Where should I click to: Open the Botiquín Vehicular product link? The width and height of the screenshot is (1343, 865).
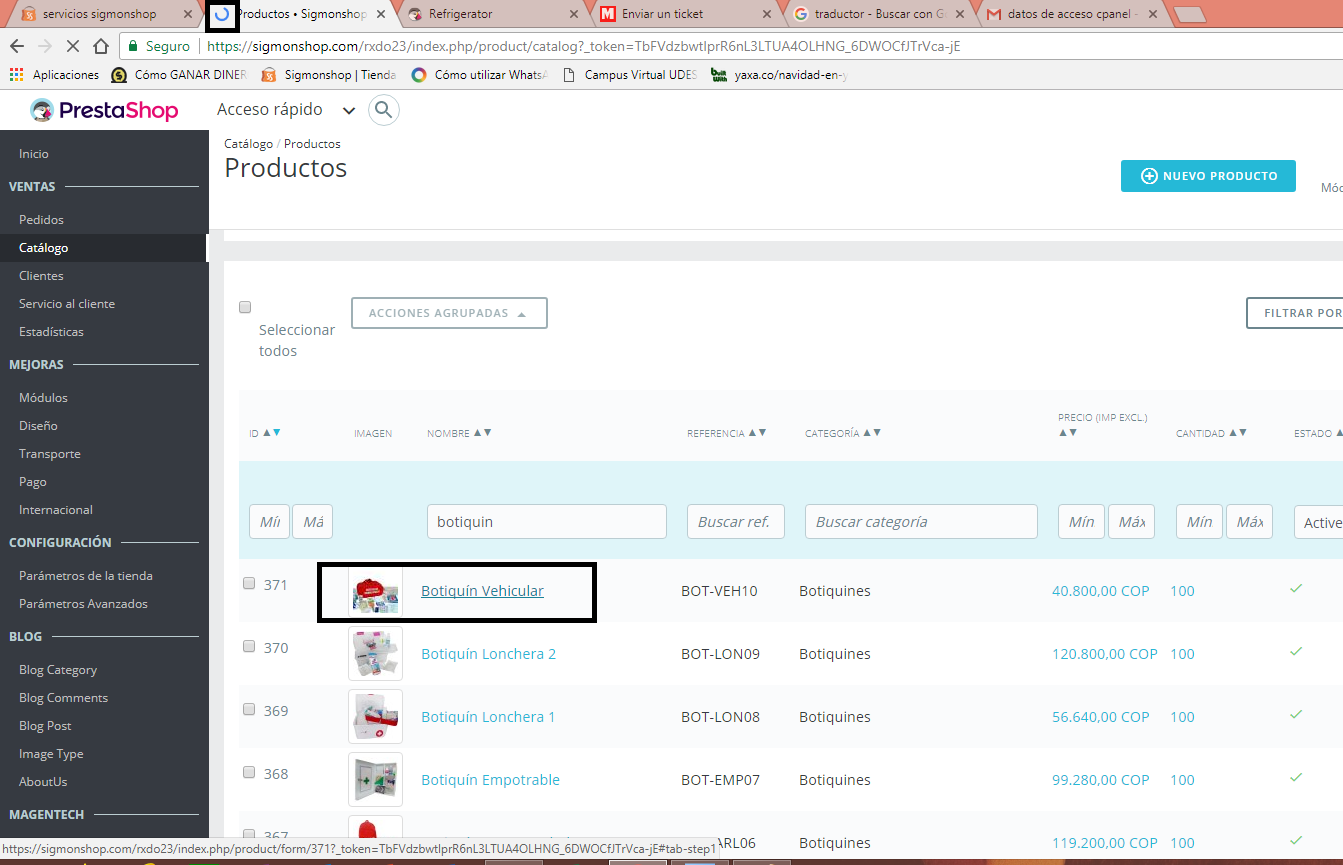(482, 591)
